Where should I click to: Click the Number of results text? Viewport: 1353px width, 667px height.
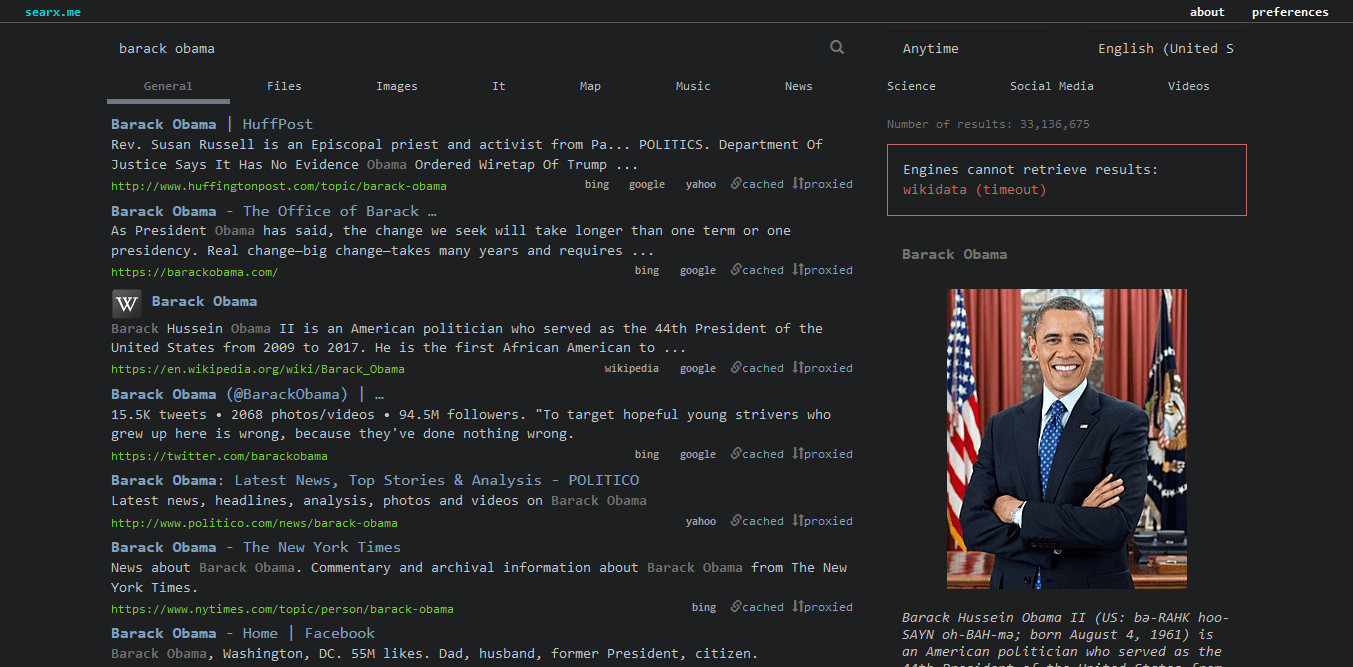988,124
